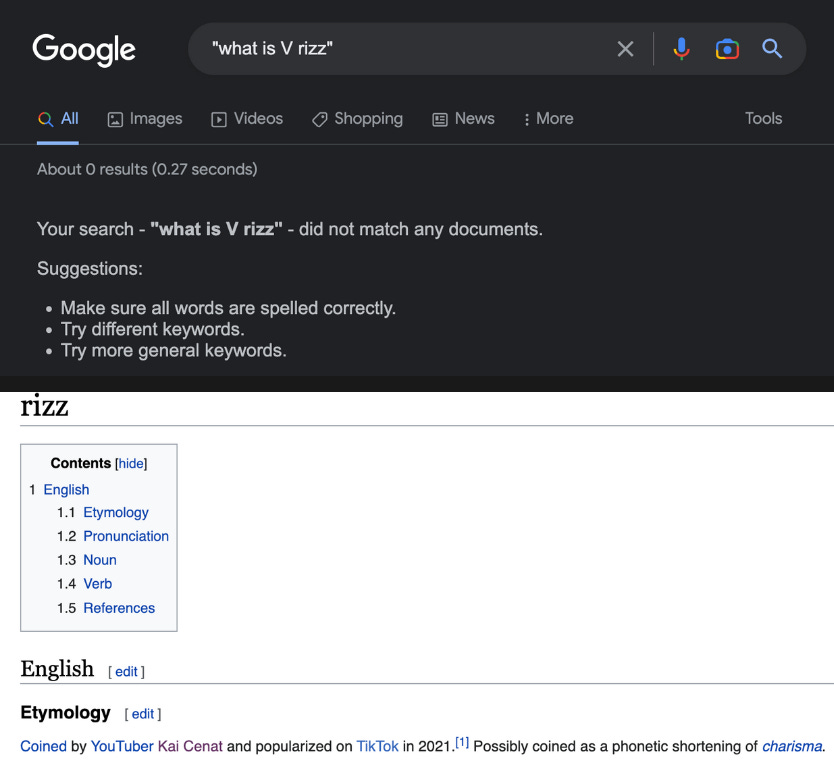Image resolution: width=834 pixels, height=760 pixels.
Task: Open the Shopping tab
Action: 357,119
